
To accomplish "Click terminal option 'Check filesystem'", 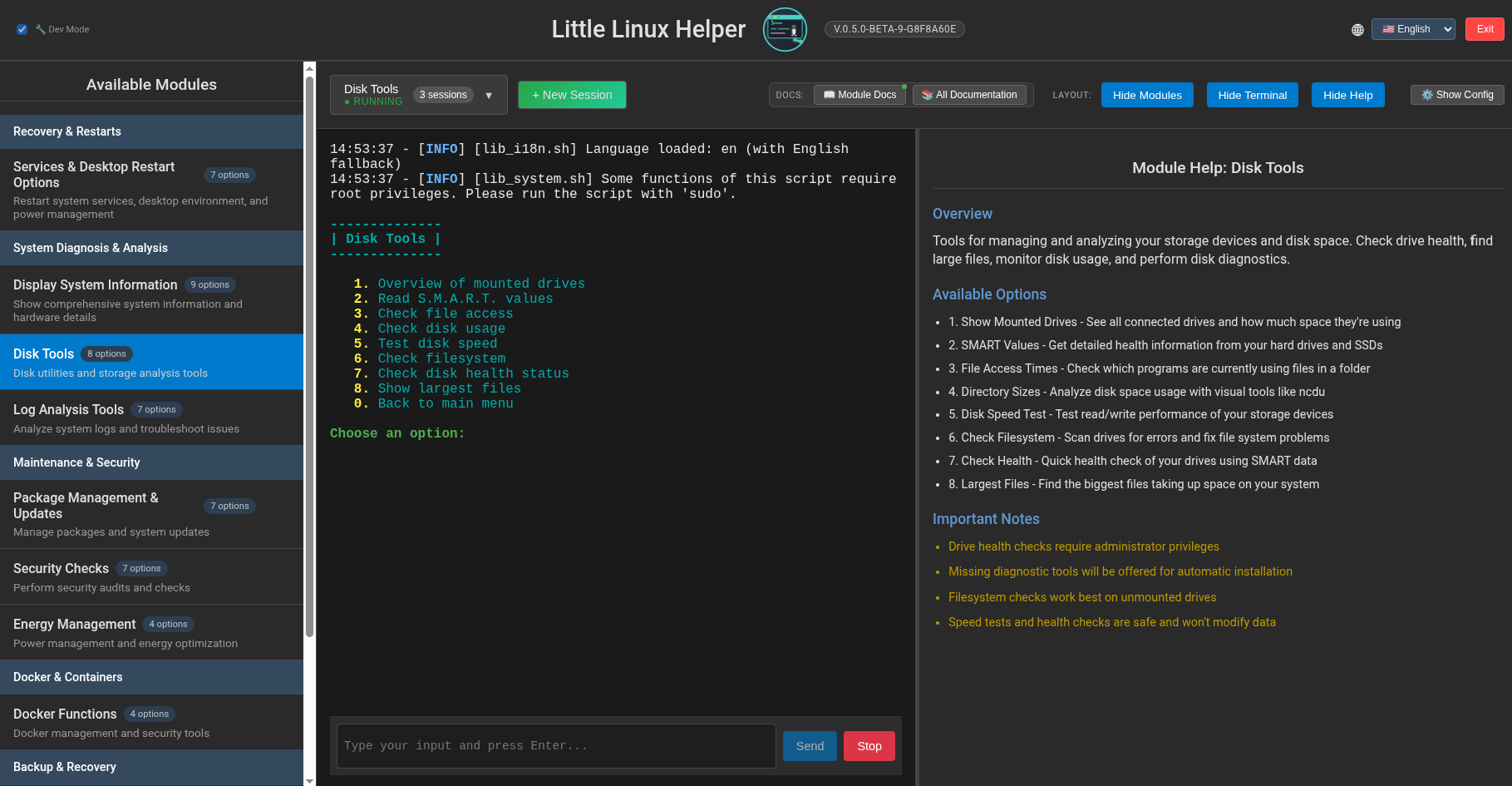I will (441, 358).
